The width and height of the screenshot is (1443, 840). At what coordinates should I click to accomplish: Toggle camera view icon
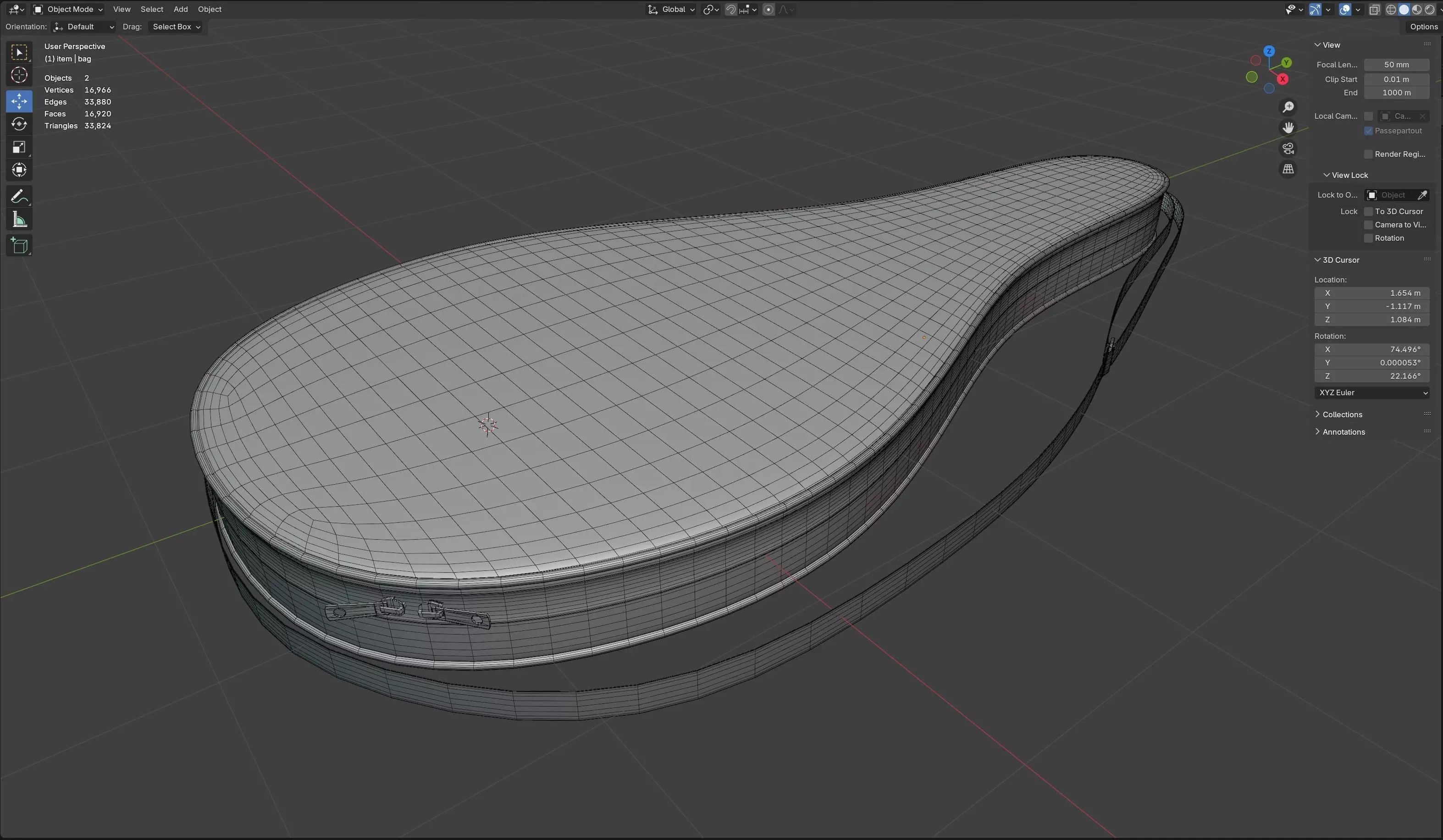[x=1288, y=148]
